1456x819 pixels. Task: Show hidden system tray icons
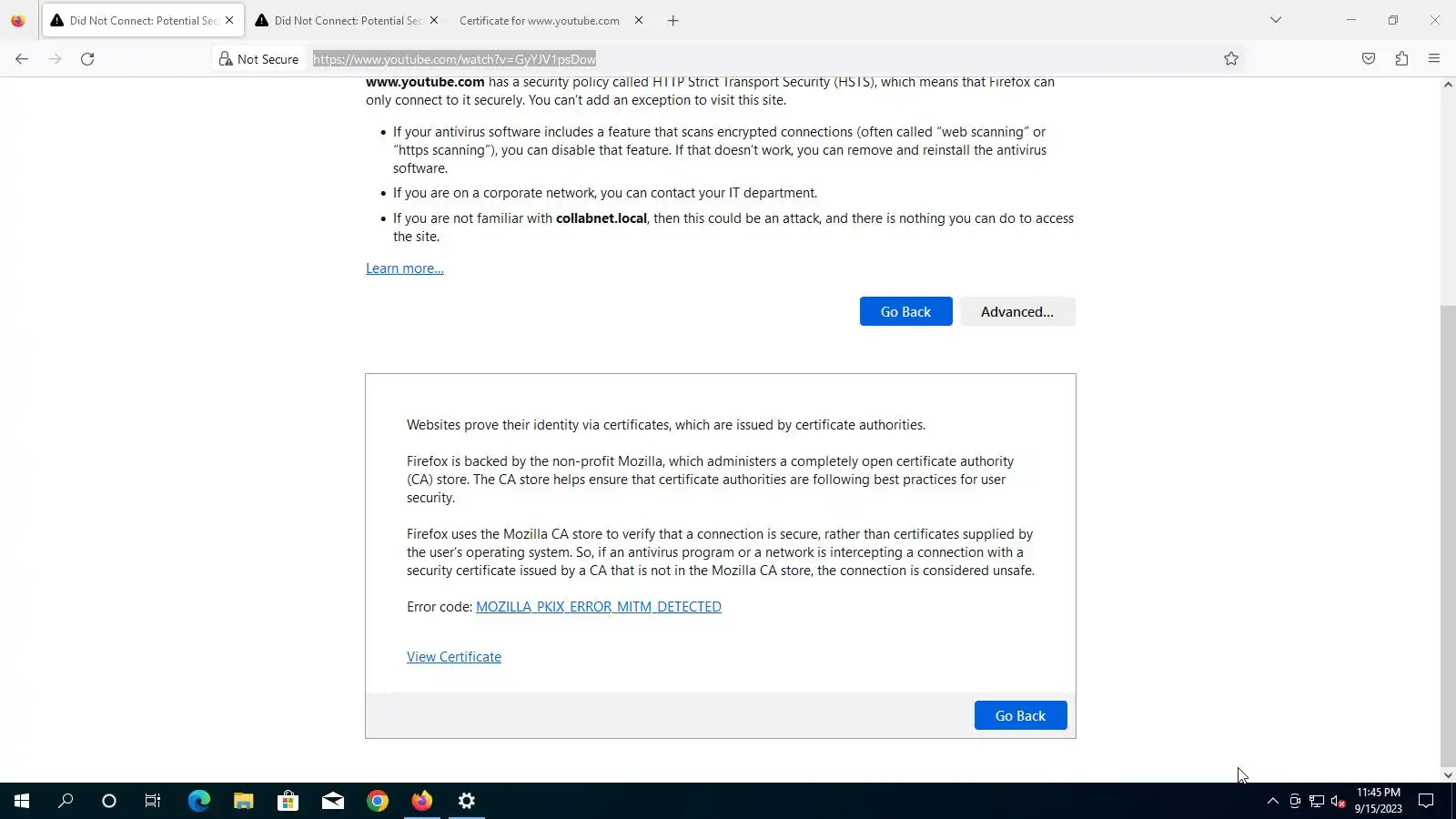pos(1272,801)
